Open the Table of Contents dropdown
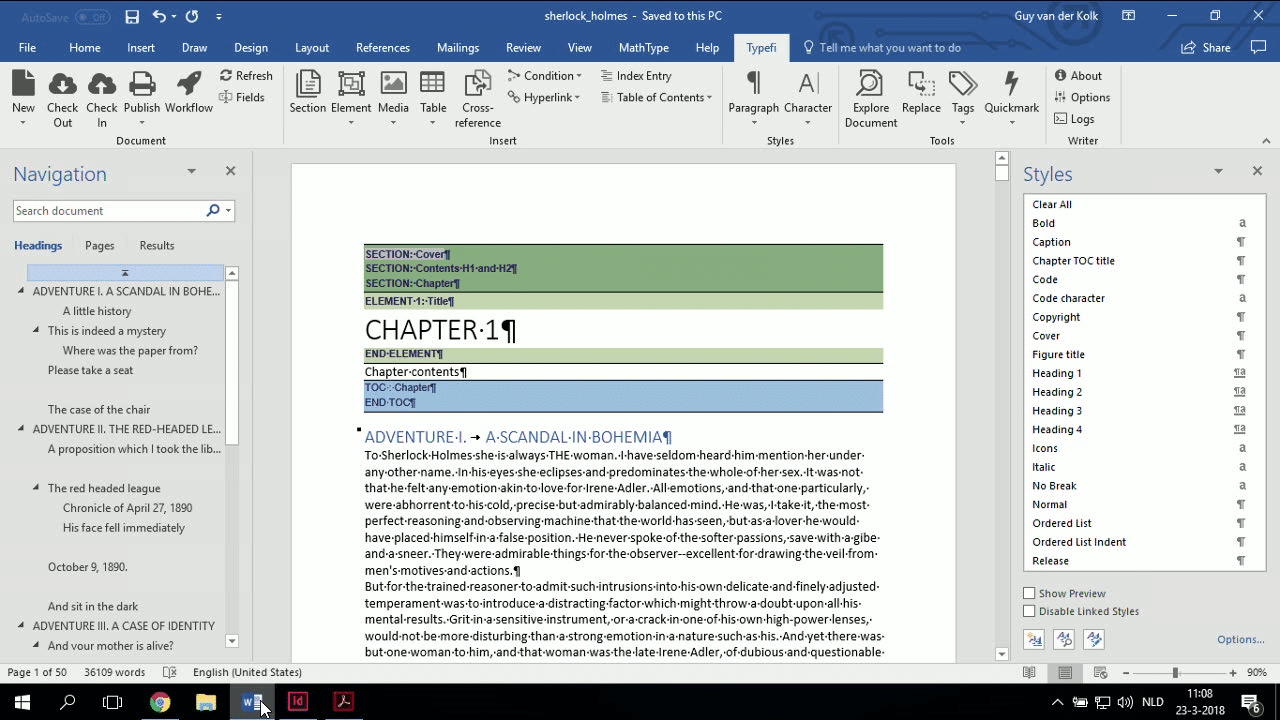1280x720 pixels. [657, 97]
